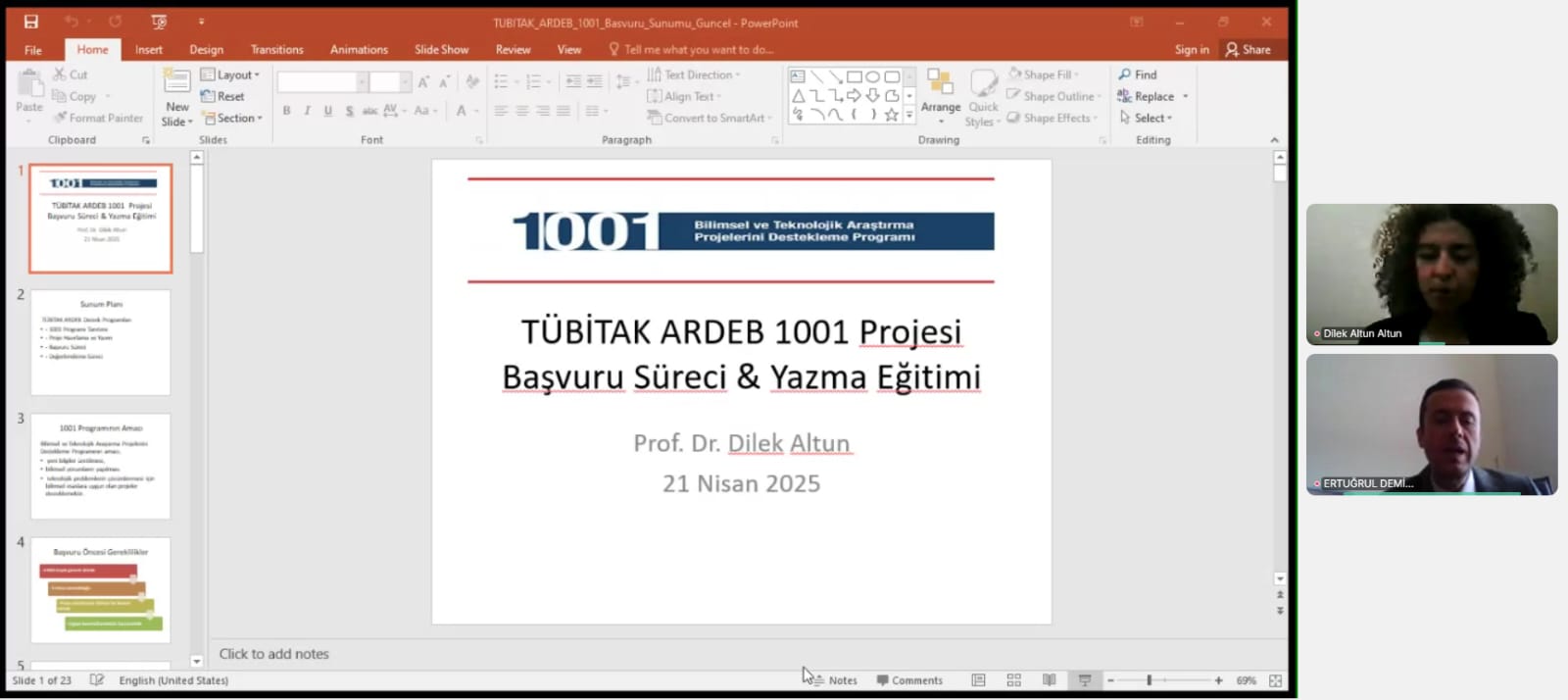Expand the Text Direction dropdown
Viewport: 1568px width, 700px height.
pyautogui.click(x=694, y=75)
